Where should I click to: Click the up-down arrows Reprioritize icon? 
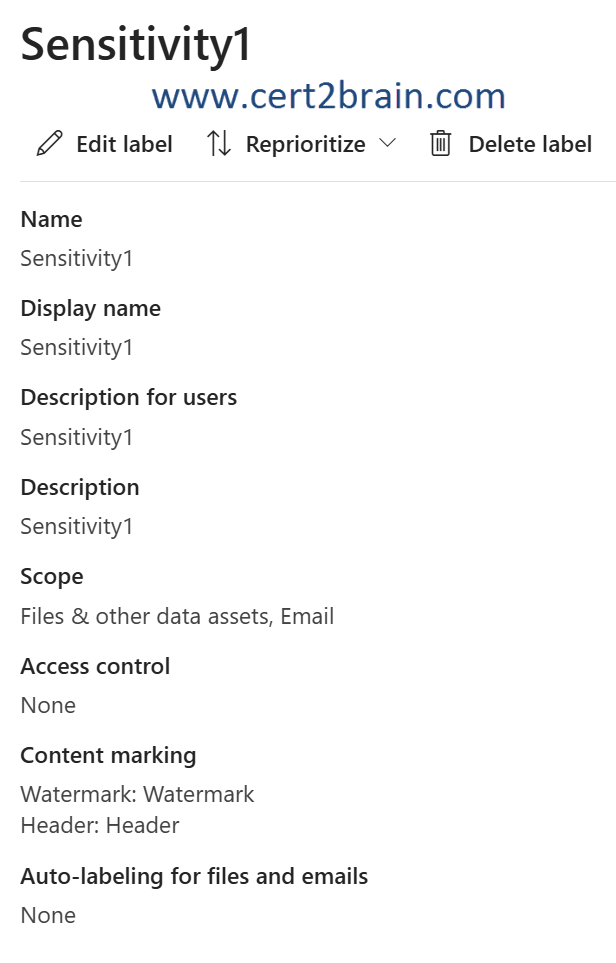[219, 144]
